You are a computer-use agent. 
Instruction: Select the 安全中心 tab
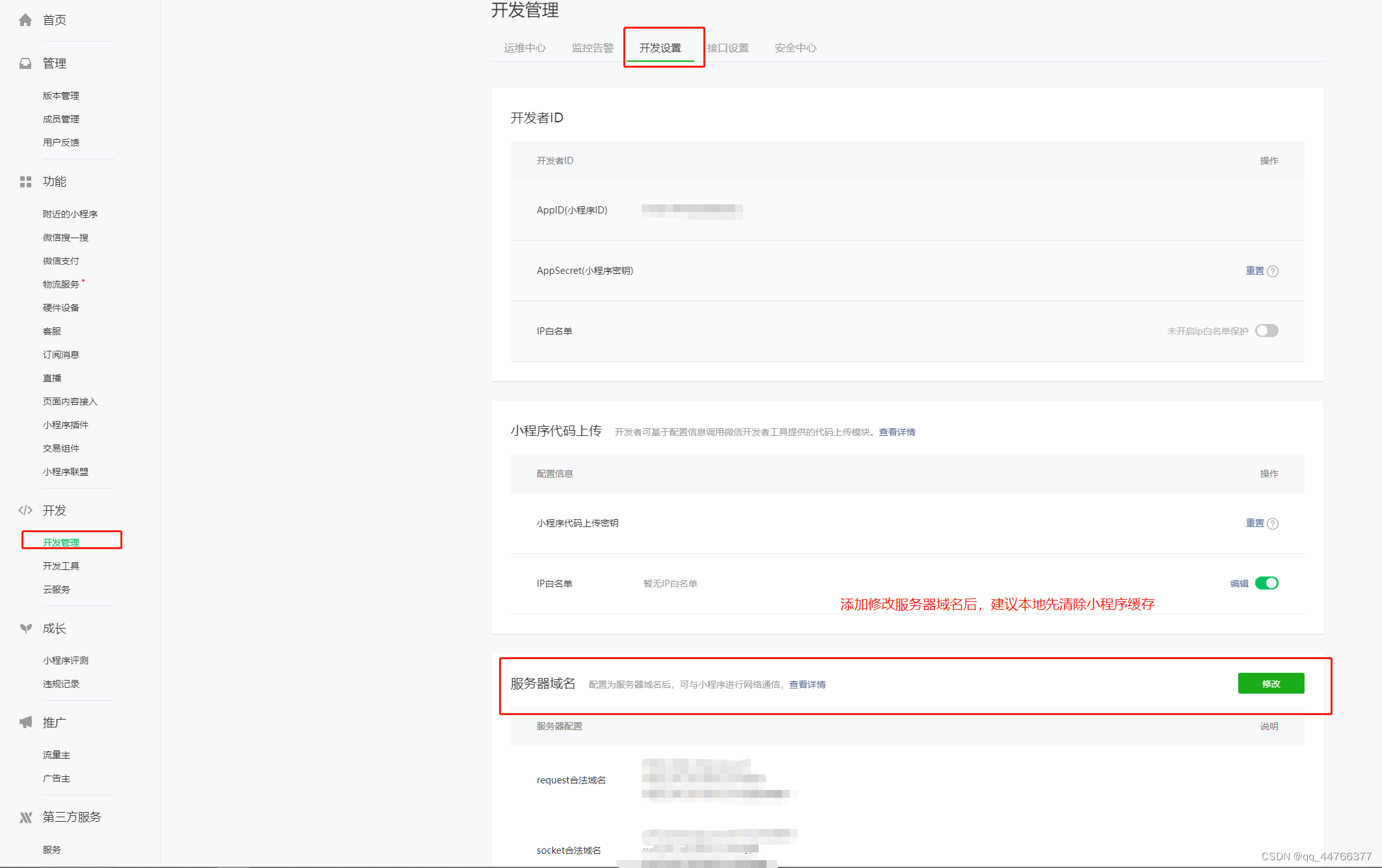pyautogui.click(x=795, y=48)
